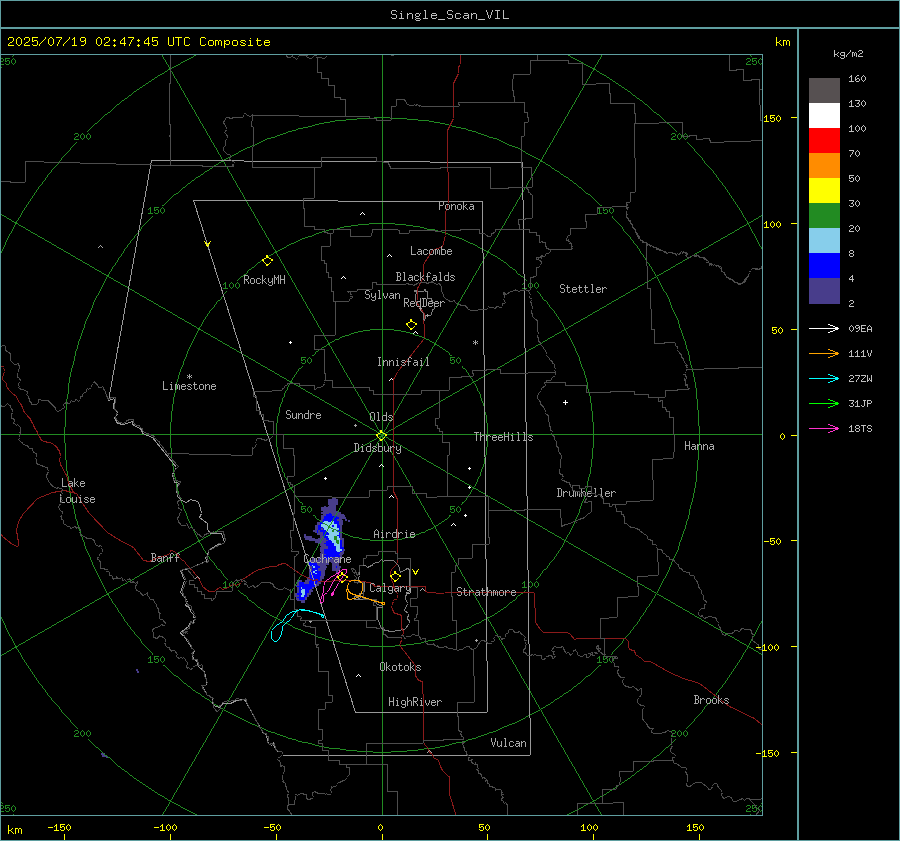Image resolution: width=900 pixels, height=841 pixels.
Task: Click the 18TS legend text
Action: click(x=860, y=428)
